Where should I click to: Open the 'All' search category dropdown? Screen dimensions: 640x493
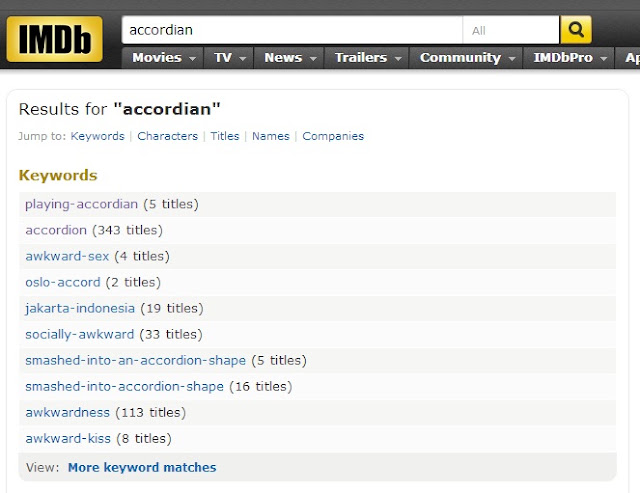click(x=511, y=30)
